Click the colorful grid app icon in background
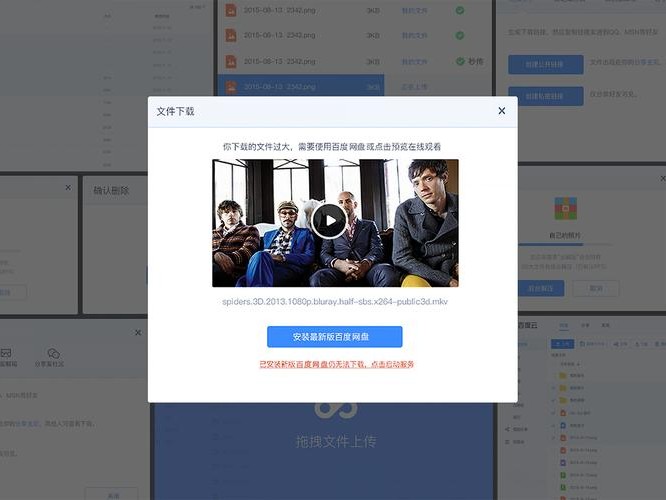The image size is (666, 500). [x=566, y=209]
